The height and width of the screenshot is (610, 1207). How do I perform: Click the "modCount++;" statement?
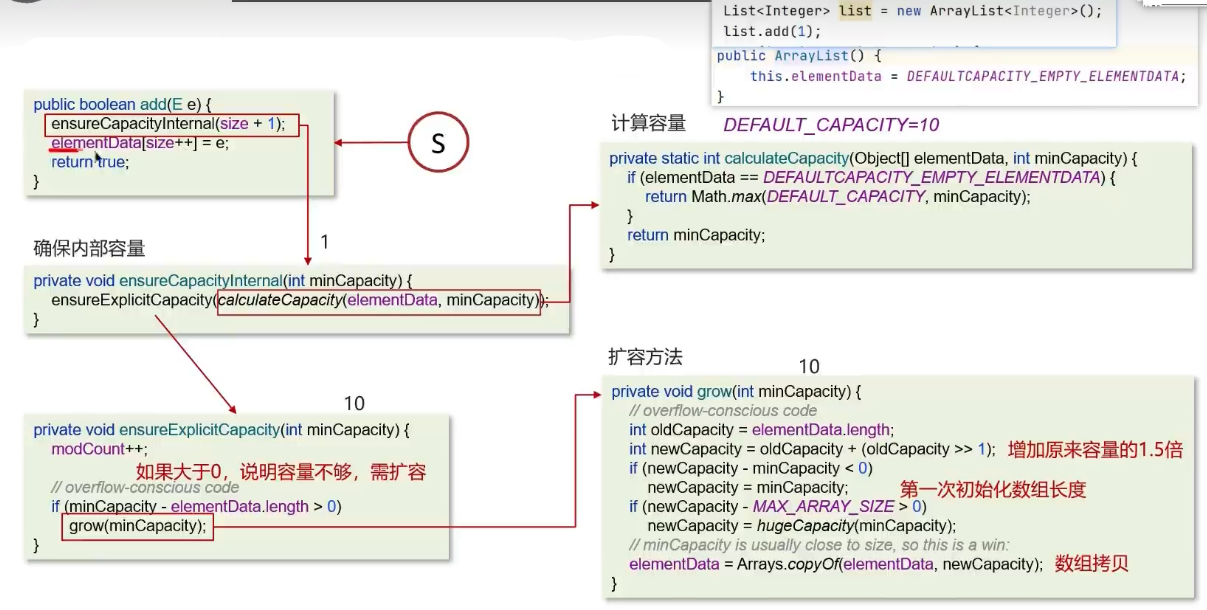click(x=100, y=449)
